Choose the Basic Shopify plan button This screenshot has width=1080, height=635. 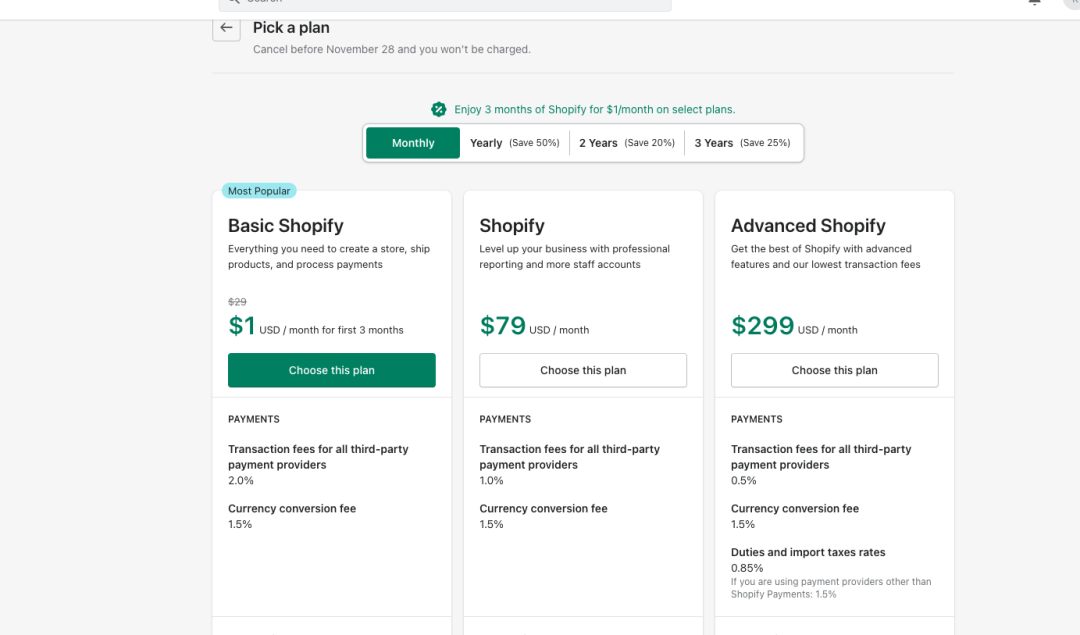coord(331,370)
